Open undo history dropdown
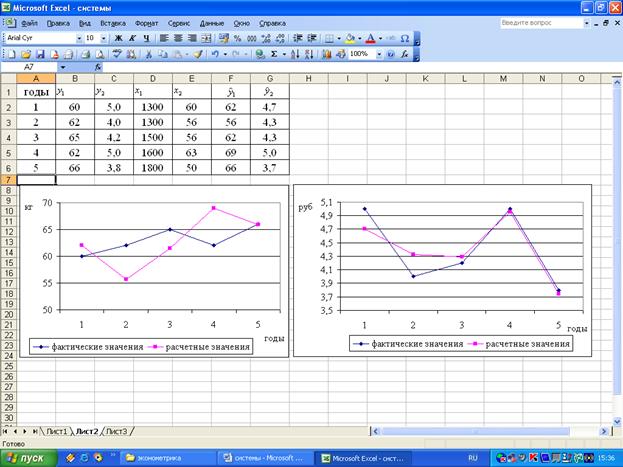Viewport: 623px width, 467px height. click(225, 54)
